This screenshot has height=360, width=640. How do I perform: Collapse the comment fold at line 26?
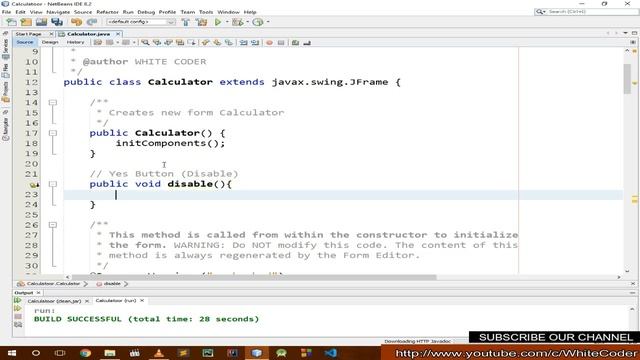point(53,225)
